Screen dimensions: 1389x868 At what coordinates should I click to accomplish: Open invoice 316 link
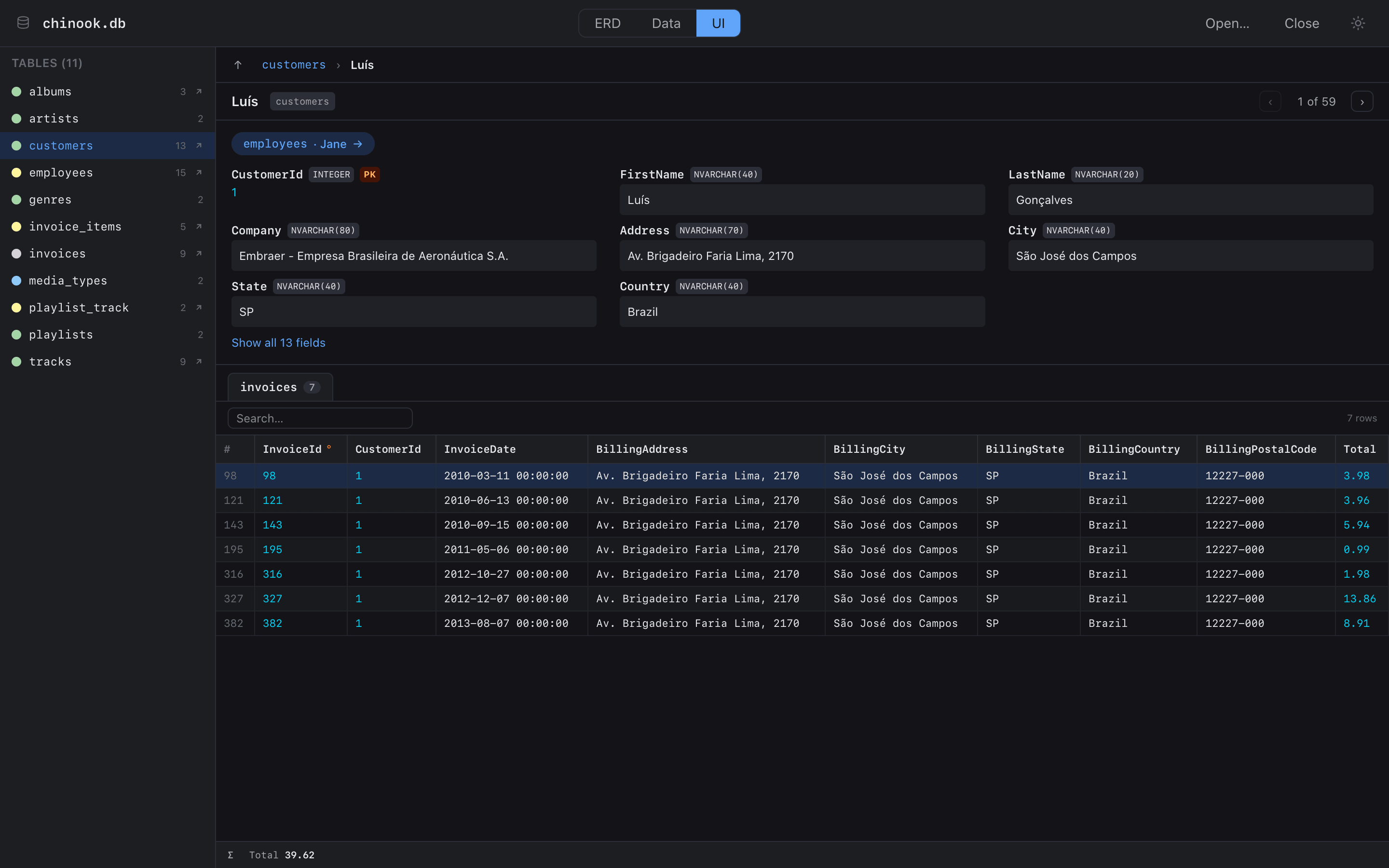[x=272, y=574]
